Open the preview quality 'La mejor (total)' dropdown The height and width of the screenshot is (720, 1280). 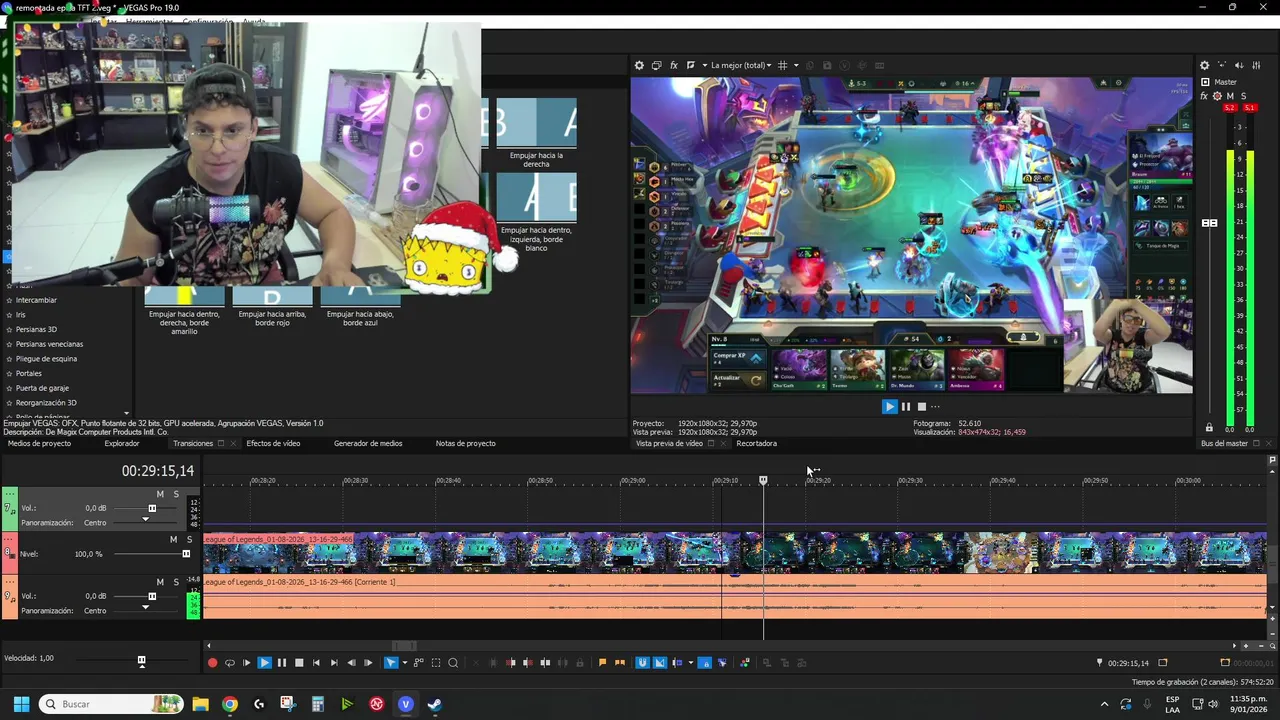[x=741, y=65]
